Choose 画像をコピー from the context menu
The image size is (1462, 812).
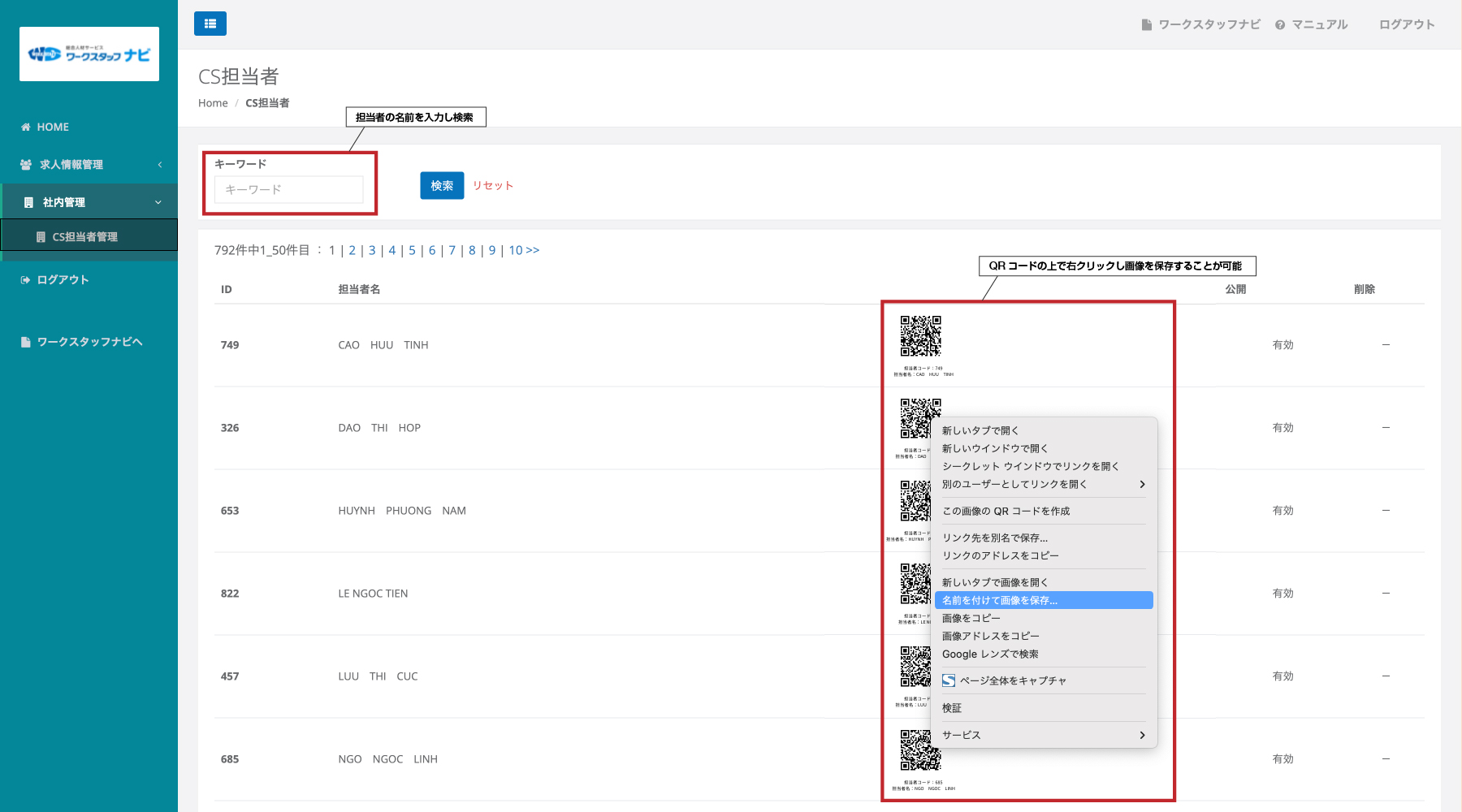[971, 618]
